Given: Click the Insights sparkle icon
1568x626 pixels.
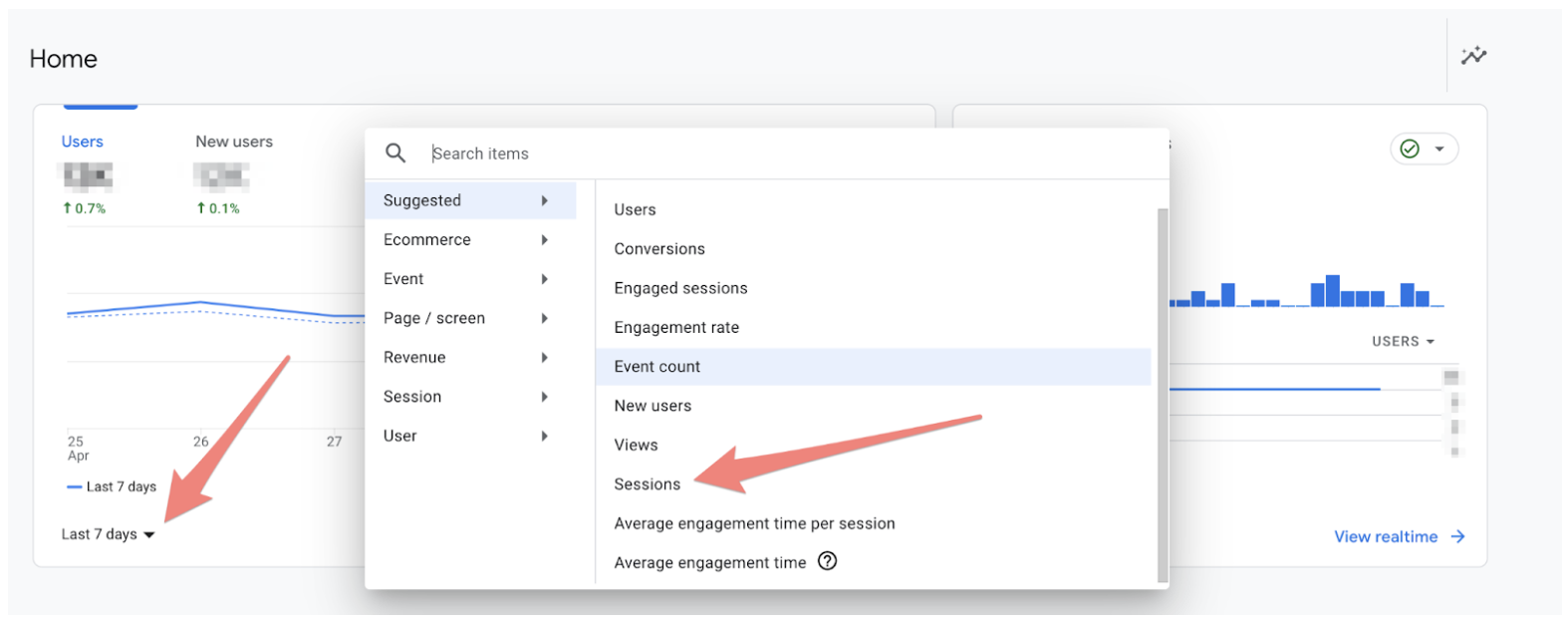Looking at the screenshot, I should tap(1473, 56).
